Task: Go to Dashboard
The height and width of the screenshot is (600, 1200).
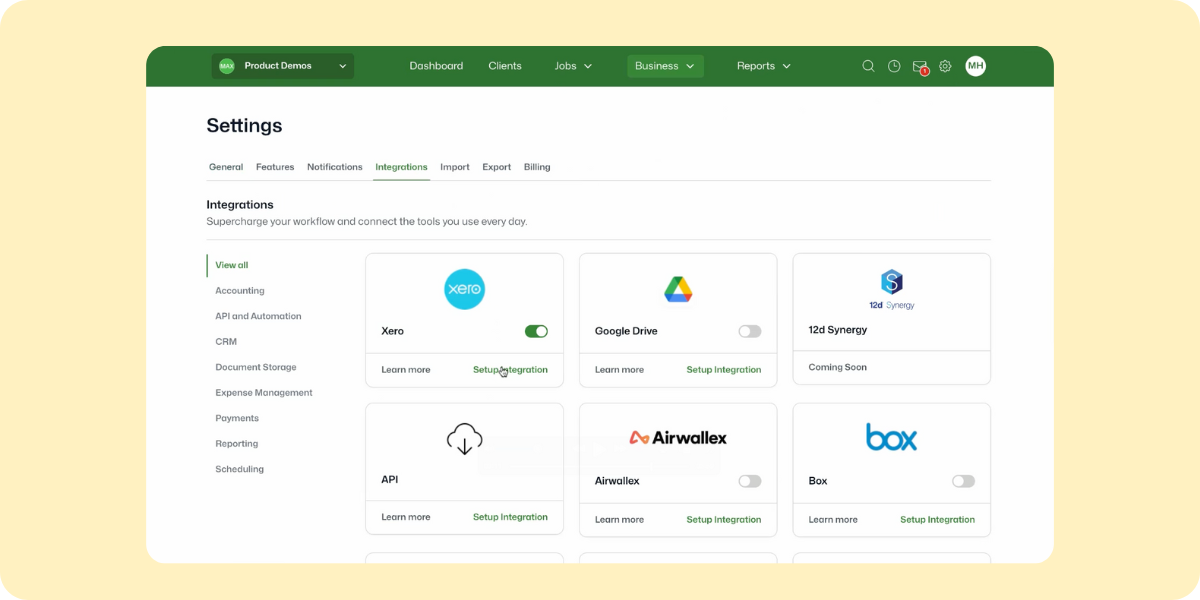Action: click(x=436, y=66)
